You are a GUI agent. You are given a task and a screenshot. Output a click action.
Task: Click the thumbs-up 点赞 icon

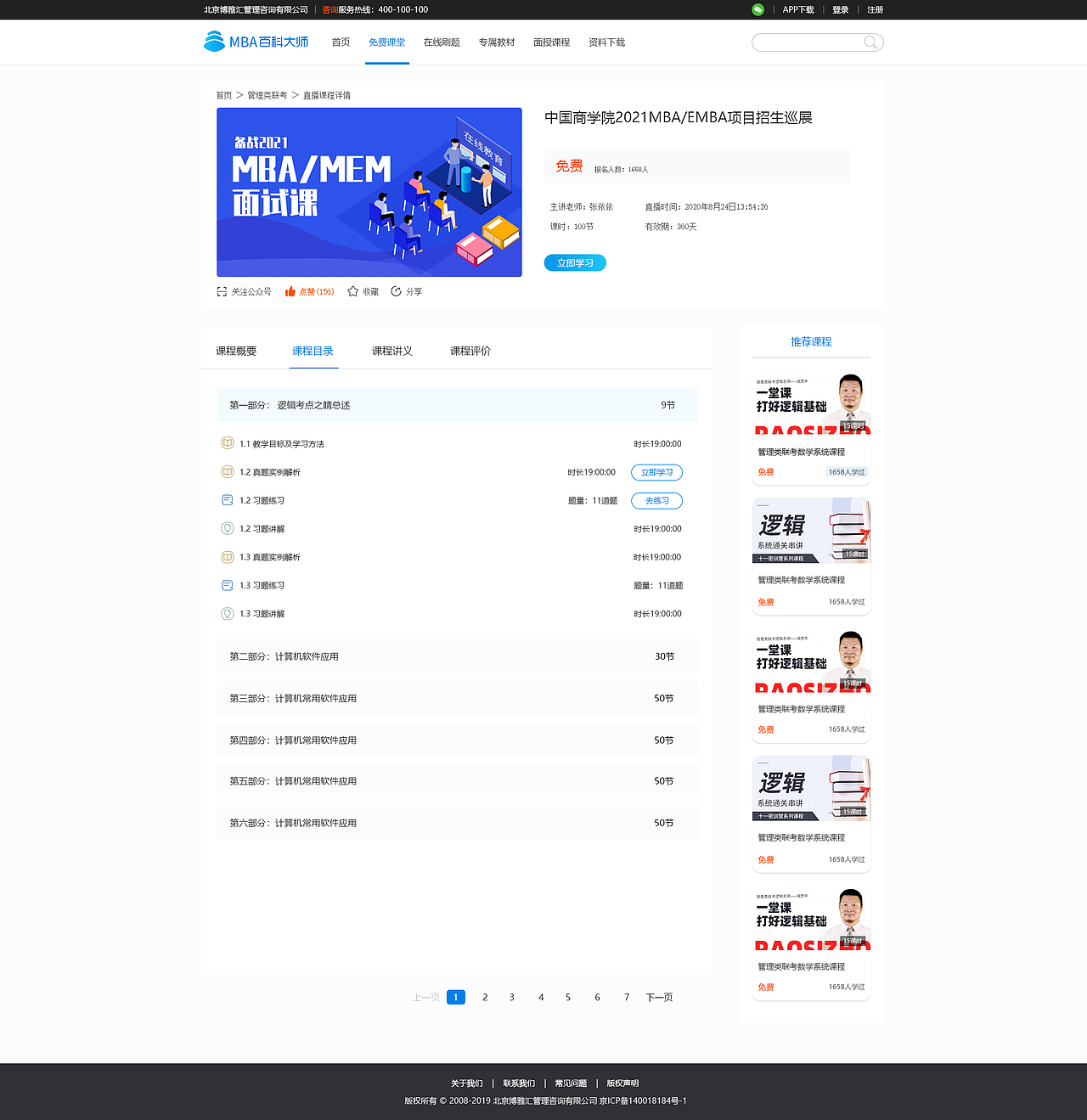click(x=291, y=291)
